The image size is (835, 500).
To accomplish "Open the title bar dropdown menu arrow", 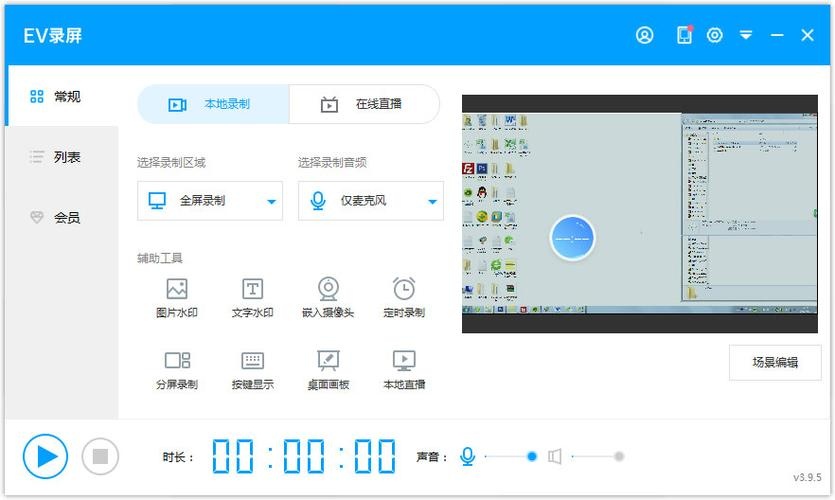I will pos(746,35).
